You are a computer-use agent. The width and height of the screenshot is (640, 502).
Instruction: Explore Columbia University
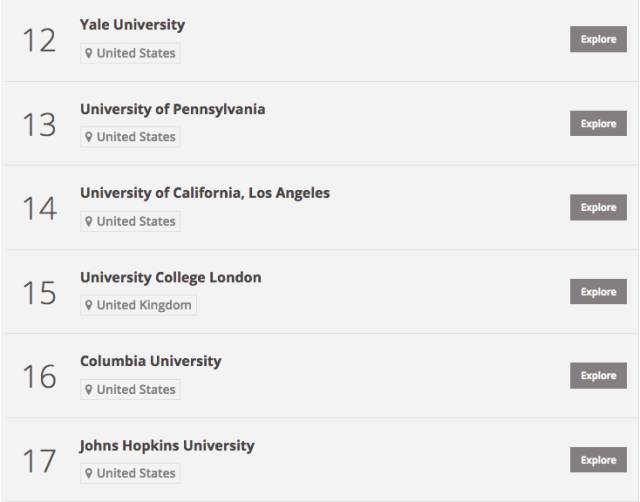(x=598, y=375)
